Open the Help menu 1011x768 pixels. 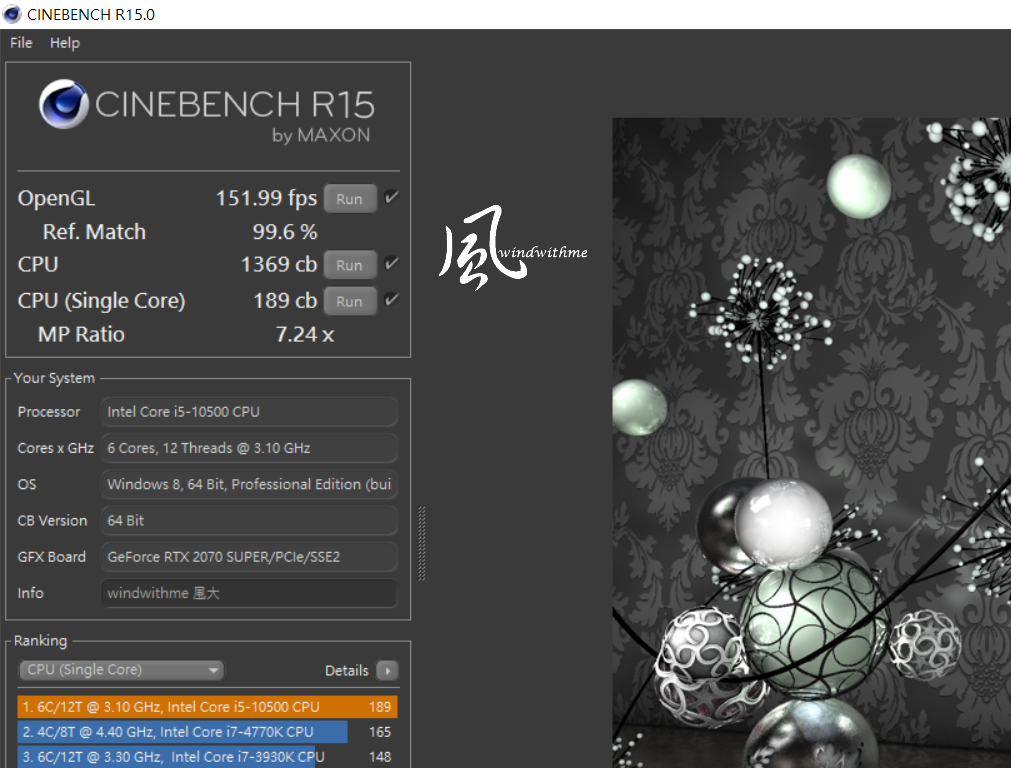(65, 43)
